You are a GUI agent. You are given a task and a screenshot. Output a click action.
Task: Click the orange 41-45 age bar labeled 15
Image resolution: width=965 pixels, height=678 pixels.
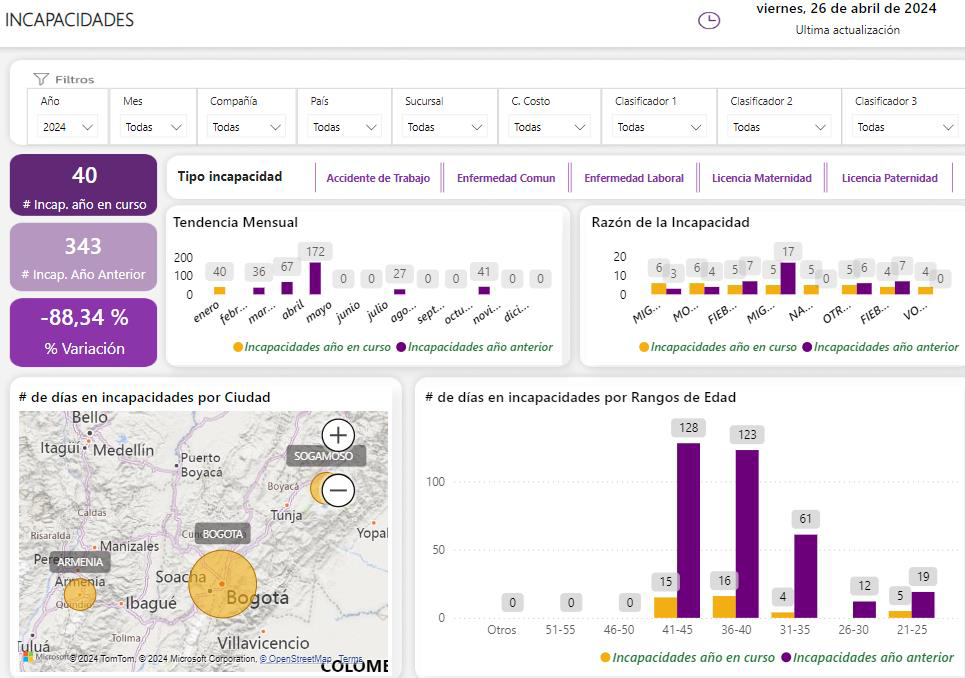pos(665,607)
